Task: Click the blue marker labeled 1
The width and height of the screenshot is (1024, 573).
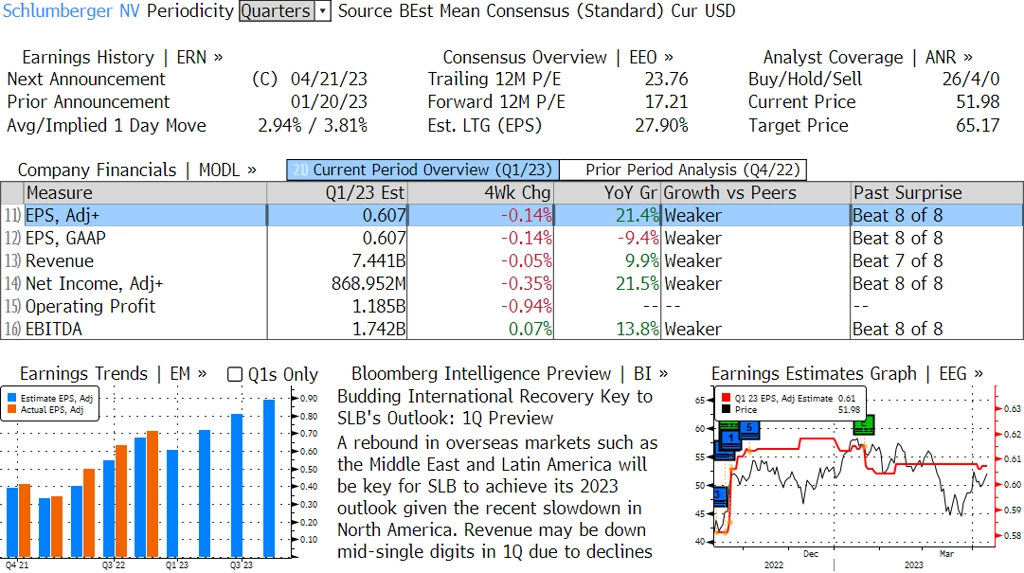Action: 731,438
